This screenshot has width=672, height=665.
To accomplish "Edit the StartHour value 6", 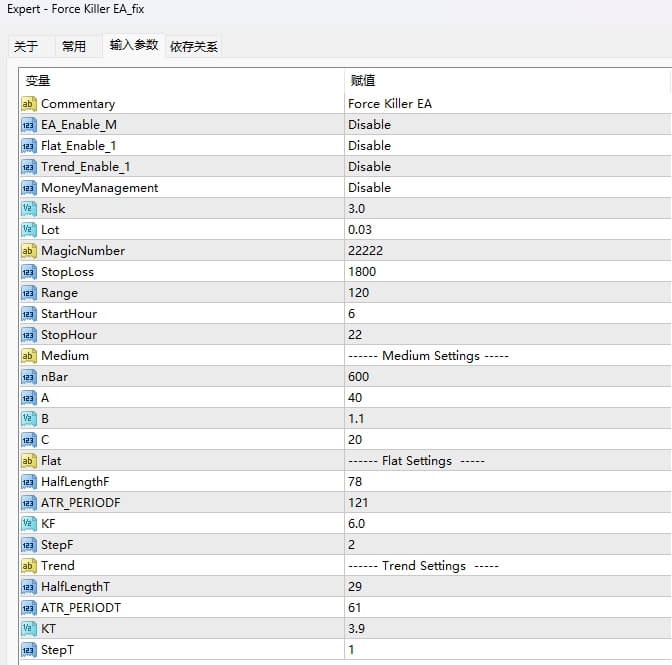I will 508,314.
